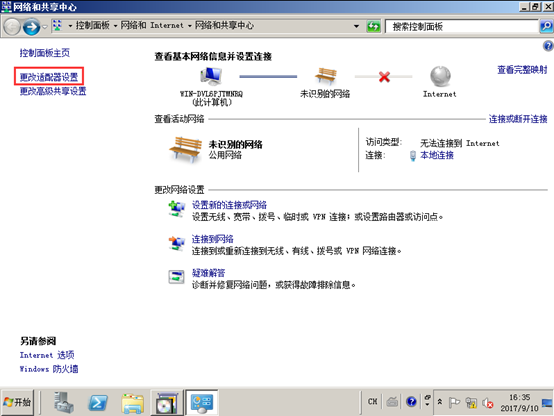The image size is (554, 416).
Task: Open the disc media taskbar icon
Action: pyautogui.click(x=166, y=403)
